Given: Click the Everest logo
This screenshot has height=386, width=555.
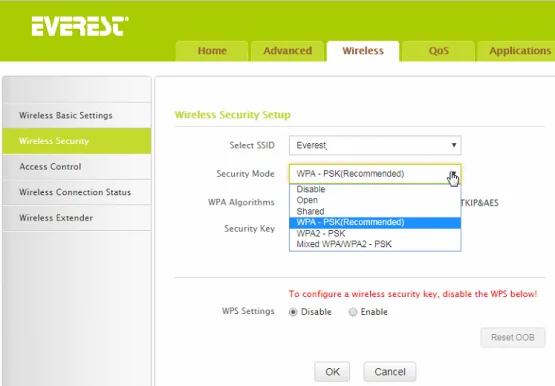Looking at the screenshot, I should tap(80, 26).
